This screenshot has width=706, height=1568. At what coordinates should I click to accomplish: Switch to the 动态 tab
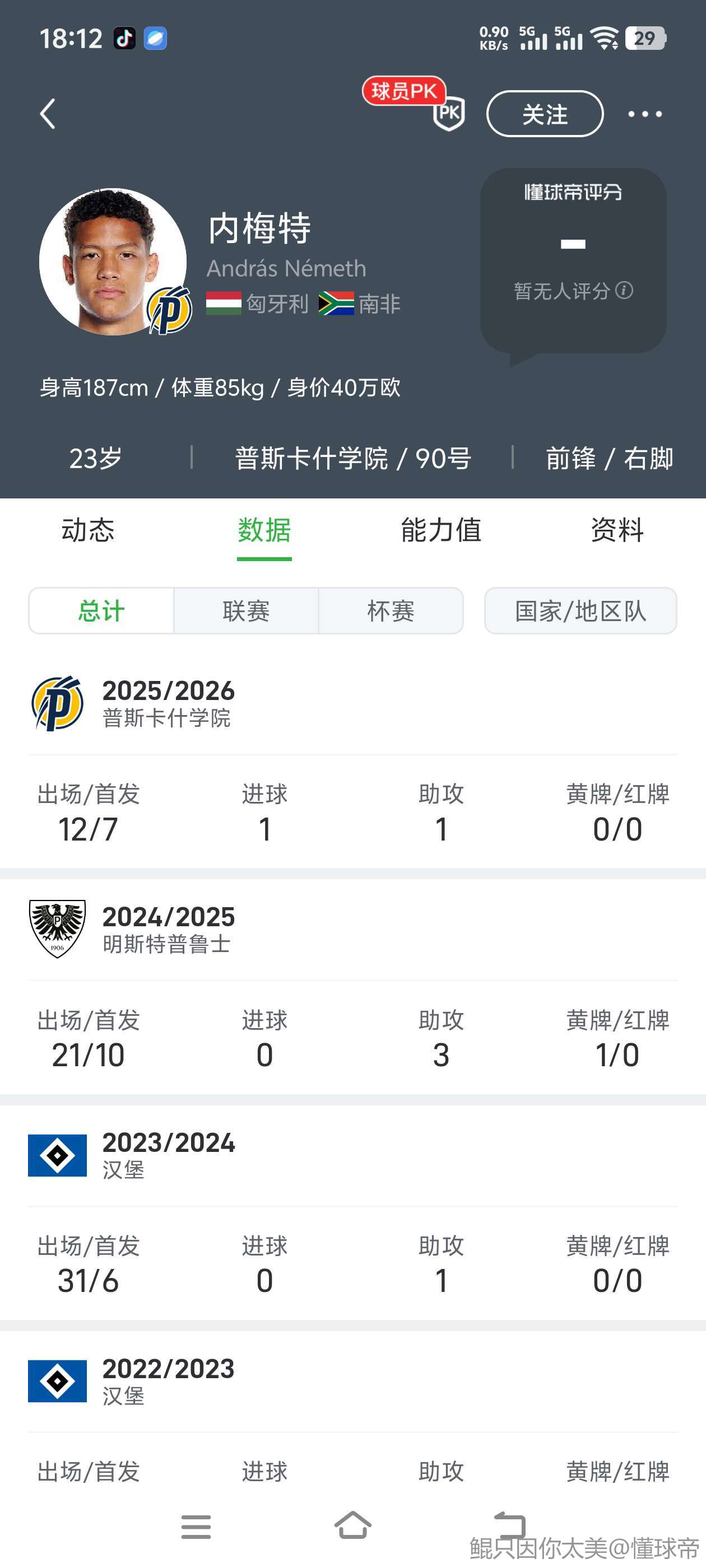(x=88, y=530)
